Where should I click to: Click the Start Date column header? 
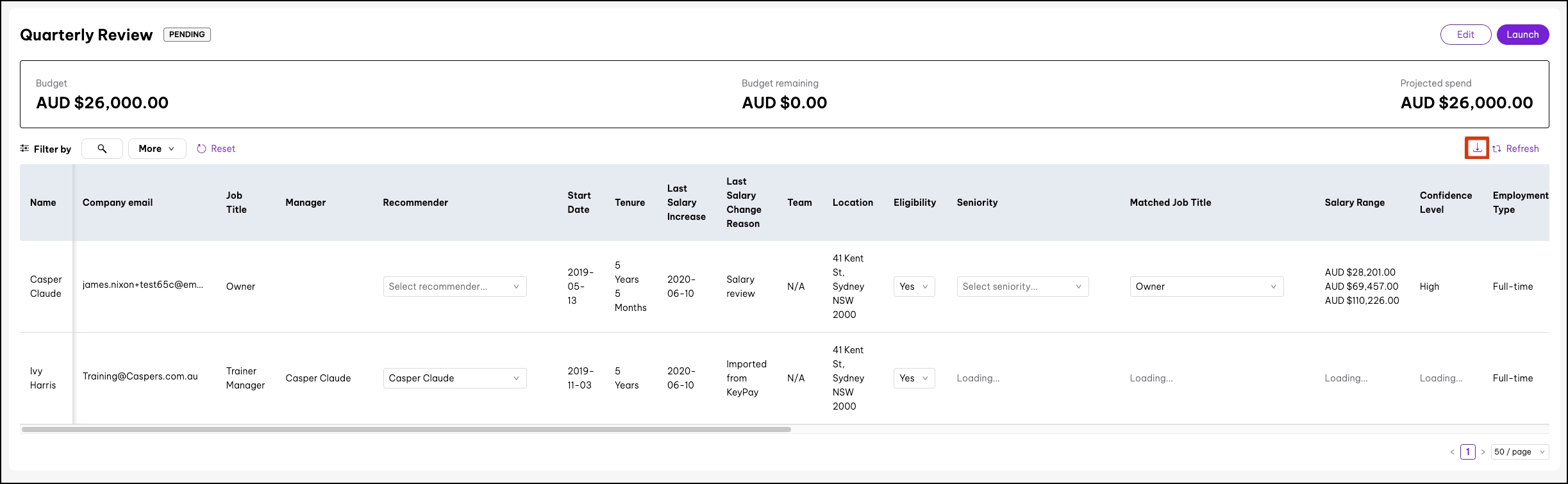point(579,203)
